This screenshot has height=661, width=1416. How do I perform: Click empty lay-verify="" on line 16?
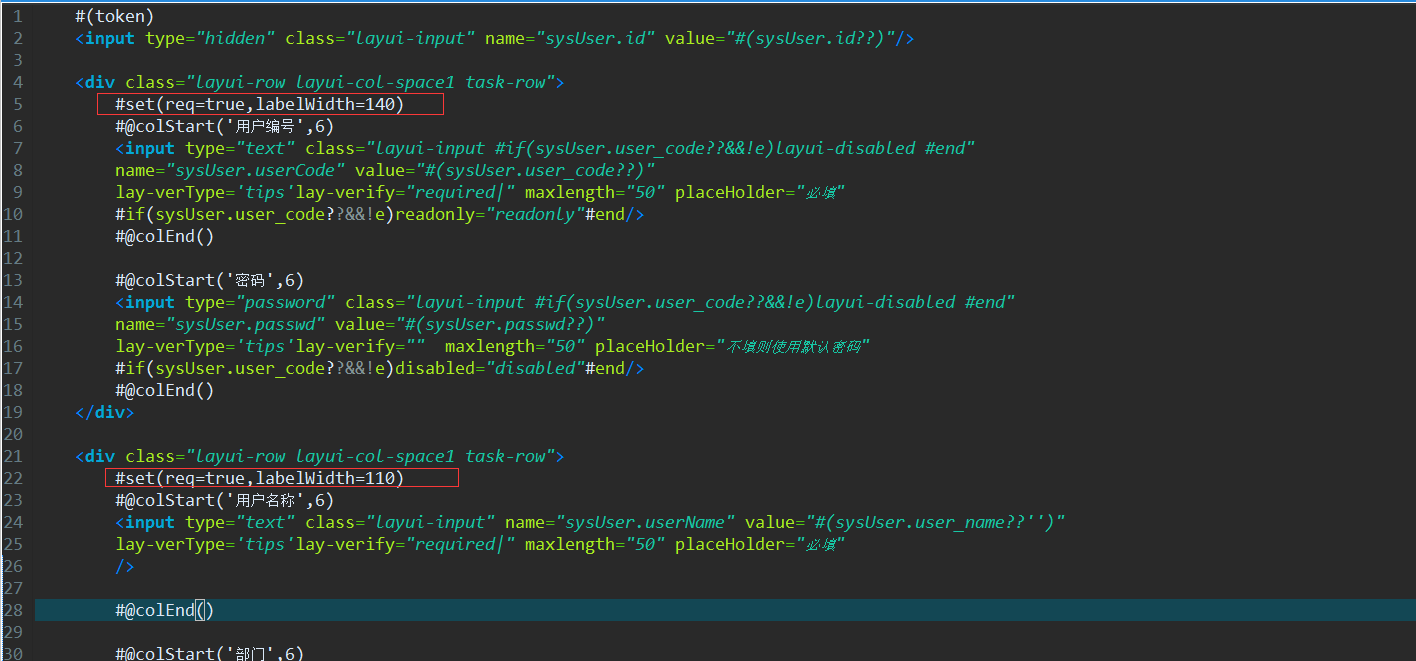pyautogui.click(x=360, y=346)
